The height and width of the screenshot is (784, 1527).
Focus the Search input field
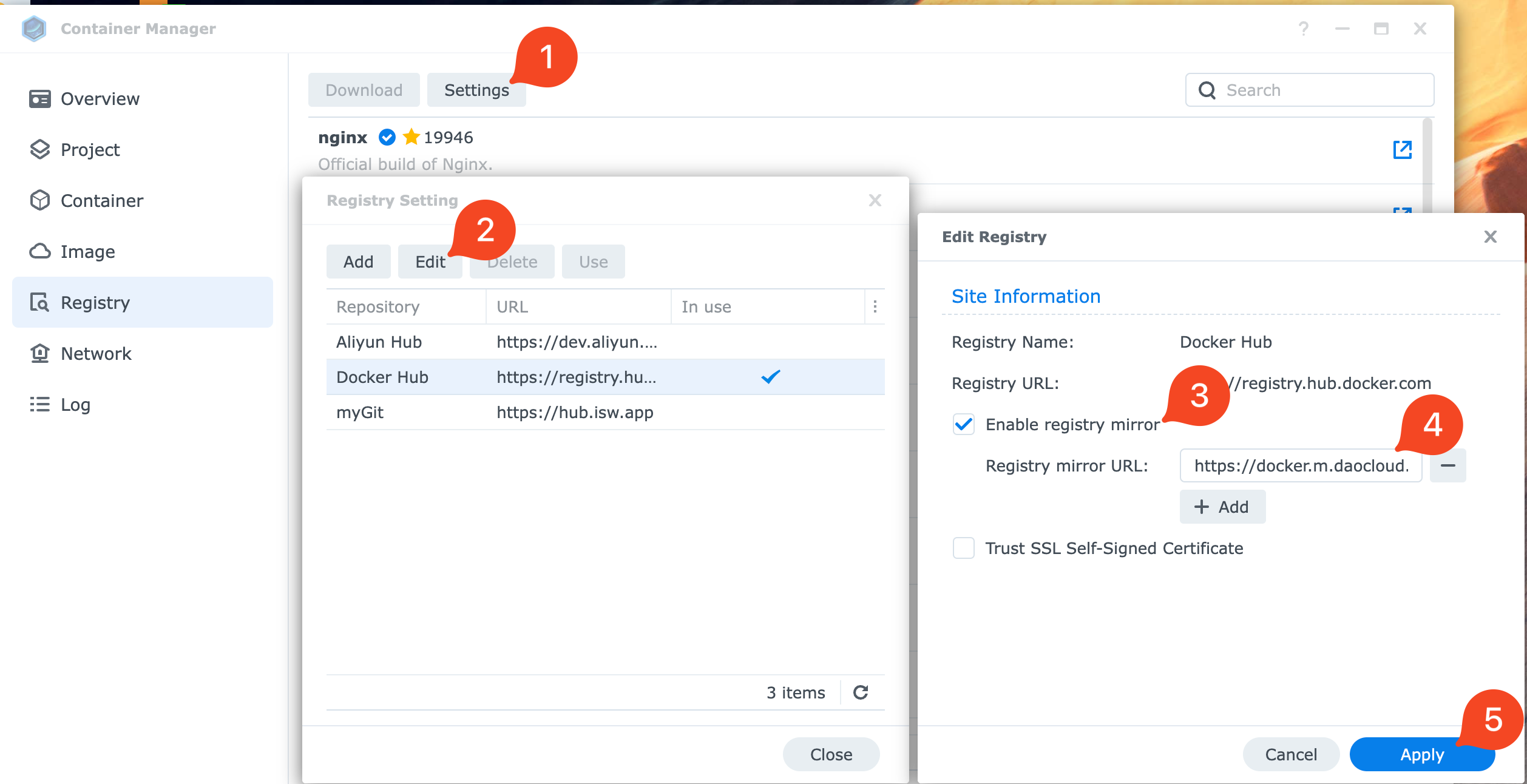pyautogui.click(x=1310, y=90)
